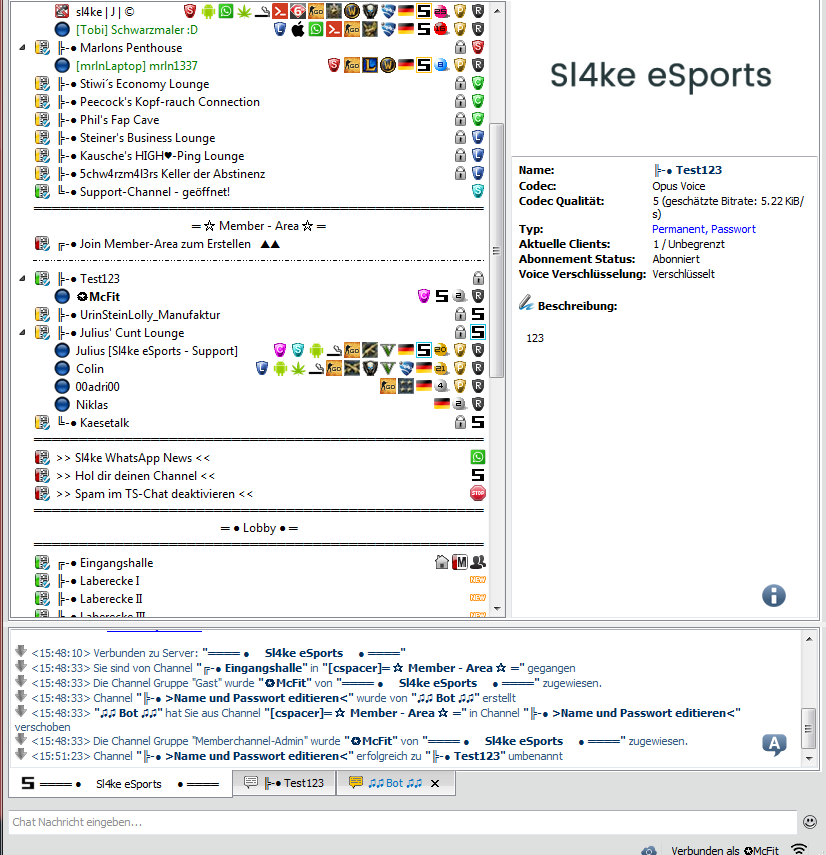Click the "Permanent, Passwort" type link
The height and width of the screenshot is (855, 826).
[703, 229]
